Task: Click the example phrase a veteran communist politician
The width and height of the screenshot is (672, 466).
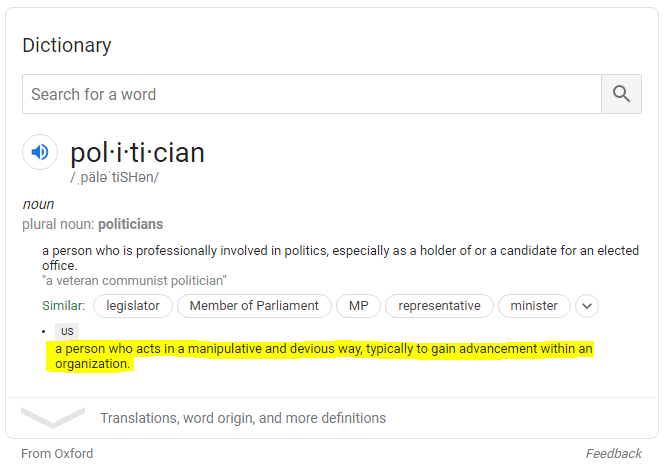Action: [x=134, y=281]
